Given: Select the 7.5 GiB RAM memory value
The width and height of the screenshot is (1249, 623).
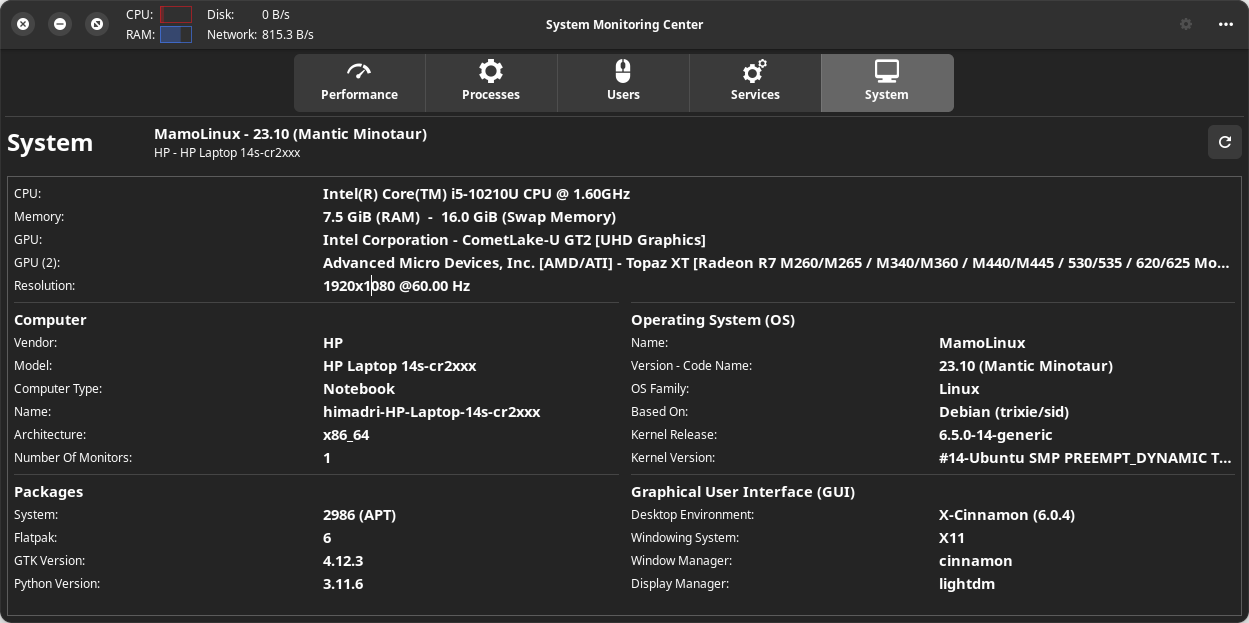Looking at the screenshot, I should pyautogui.click(x=469, y=217).
